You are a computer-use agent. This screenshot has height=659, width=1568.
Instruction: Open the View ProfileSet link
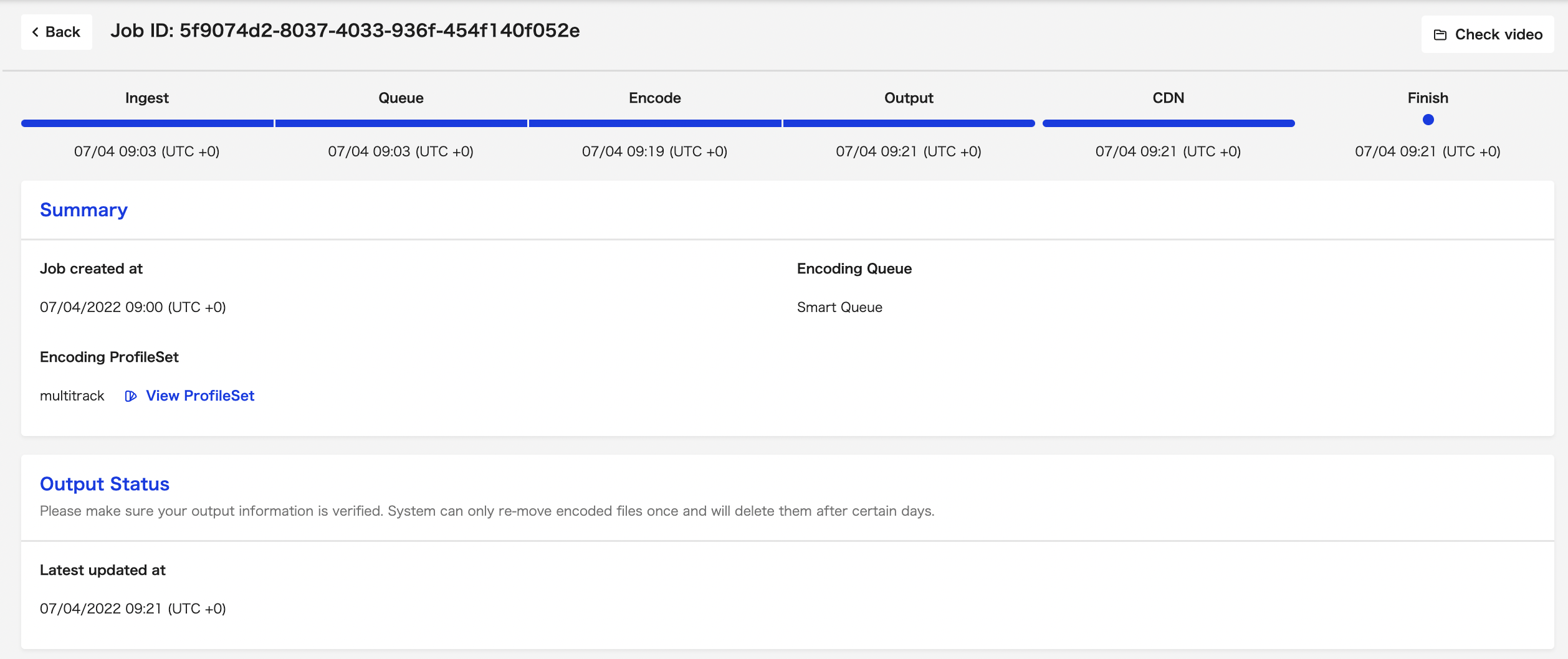tap(200, 396)
